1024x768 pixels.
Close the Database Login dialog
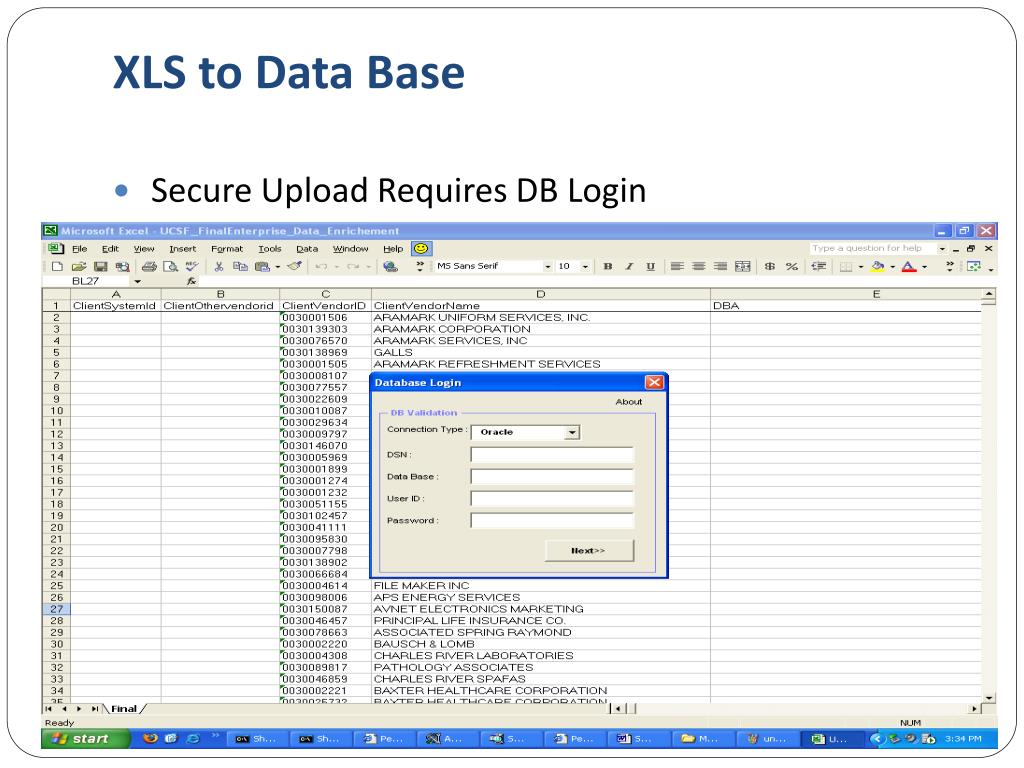(654, 383)
